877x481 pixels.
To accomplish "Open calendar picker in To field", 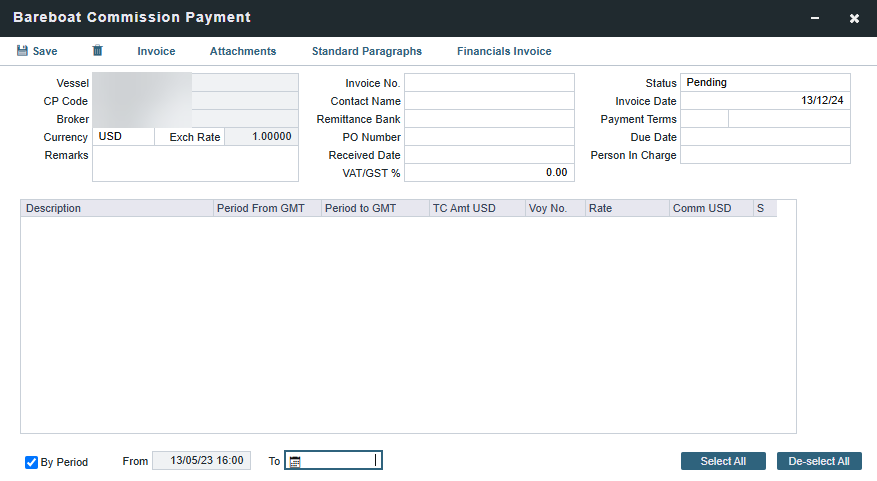I will pos(295,461).
